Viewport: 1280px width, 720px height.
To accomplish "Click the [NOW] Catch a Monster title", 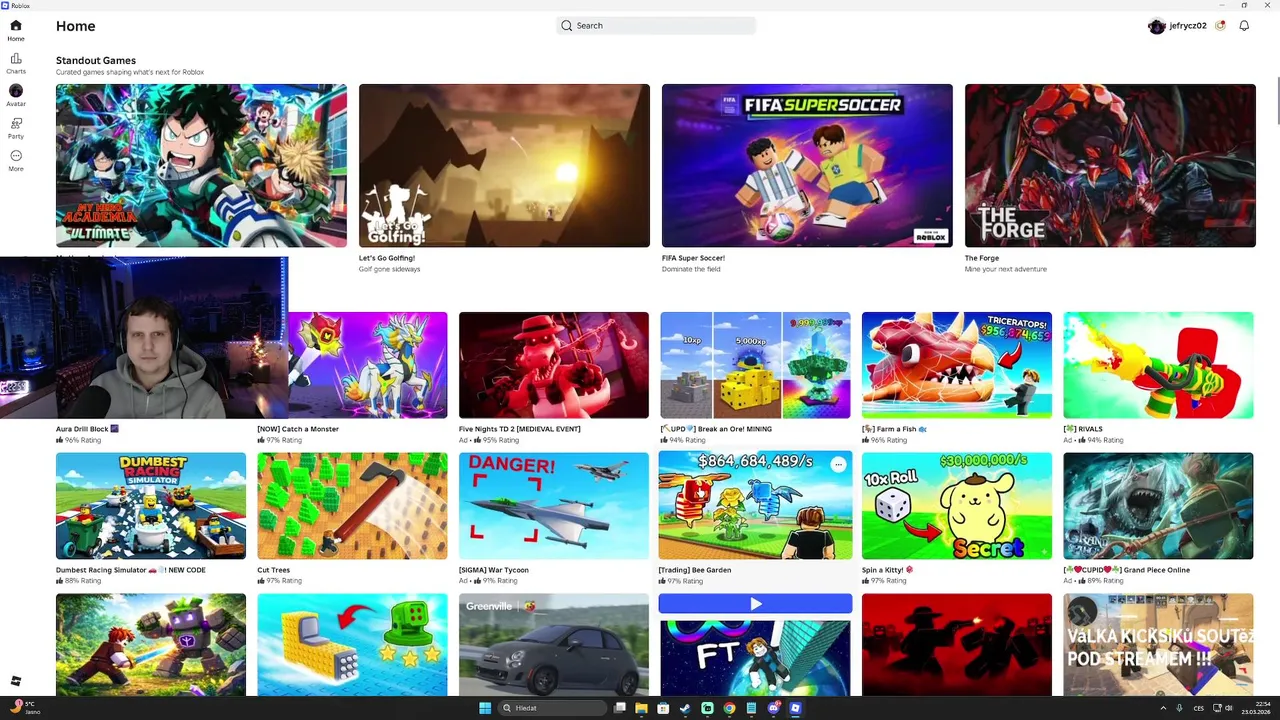I will click(x=298, y=429).
